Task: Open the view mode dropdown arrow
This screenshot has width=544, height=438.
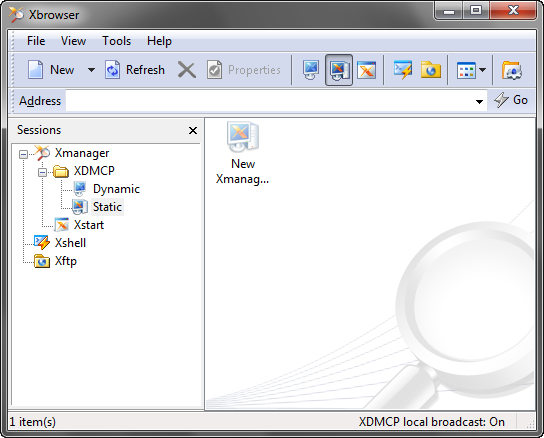Action: pyautogui.click(x=482, y=70)
